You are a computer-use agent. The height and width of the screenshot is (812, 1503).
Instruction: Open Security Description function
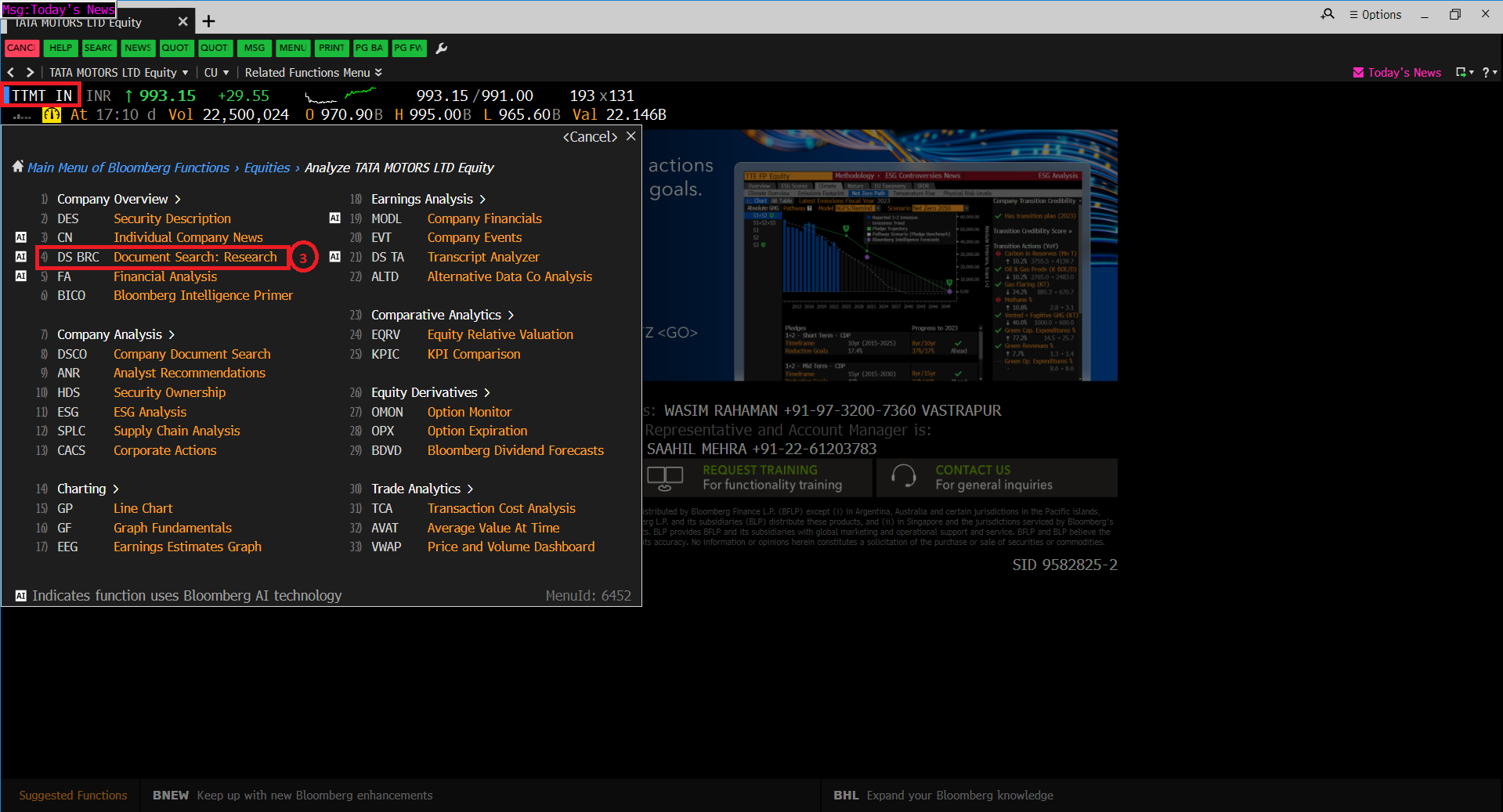(172, 218)
